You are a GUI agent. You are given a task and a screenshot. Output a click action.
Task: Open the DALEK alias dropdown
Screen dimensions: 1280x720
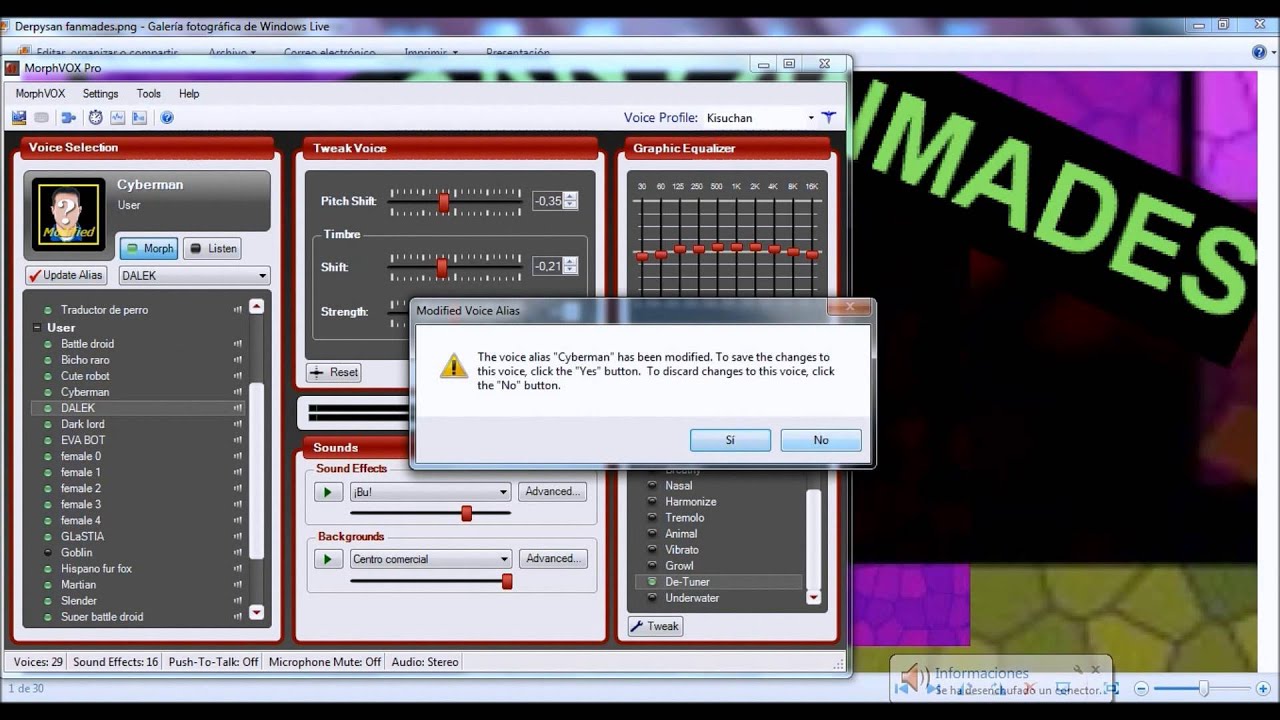[263, 276]
